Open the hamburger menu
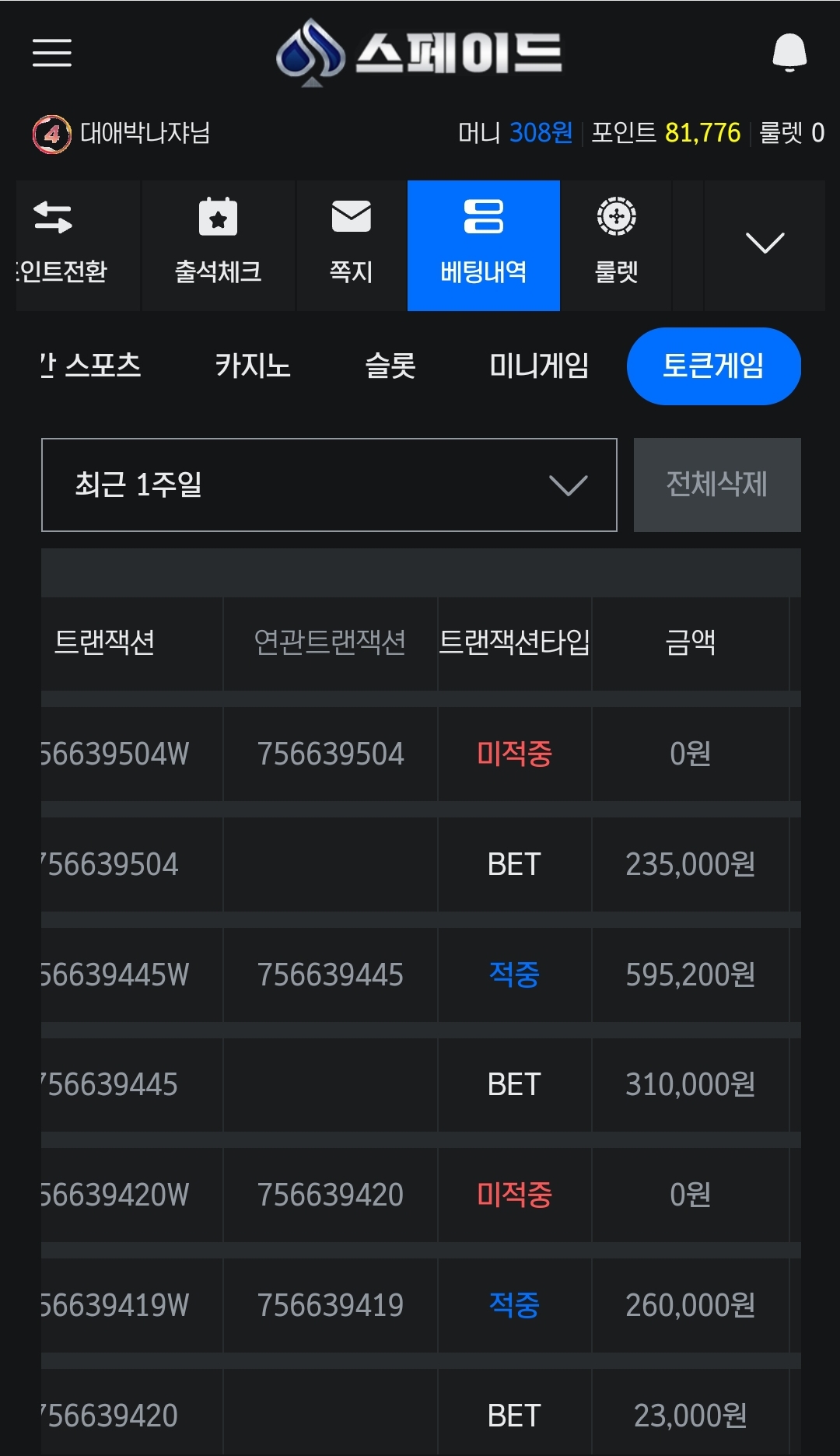 point(51,53)
